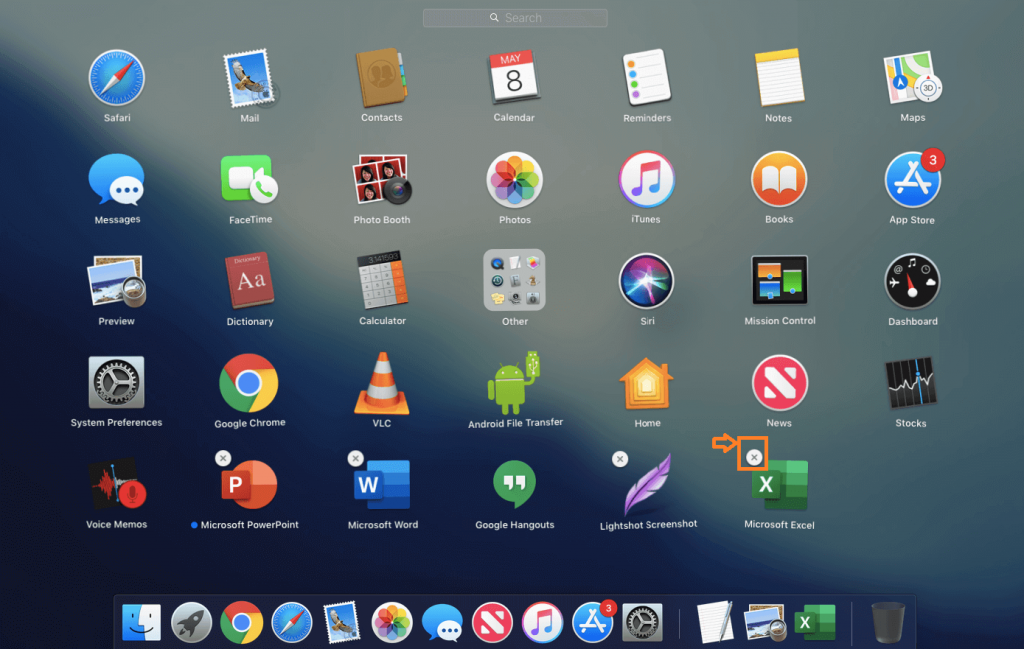Launch Google Hangouts
The width and height of the screenshot is (1024, 649).
515,484
